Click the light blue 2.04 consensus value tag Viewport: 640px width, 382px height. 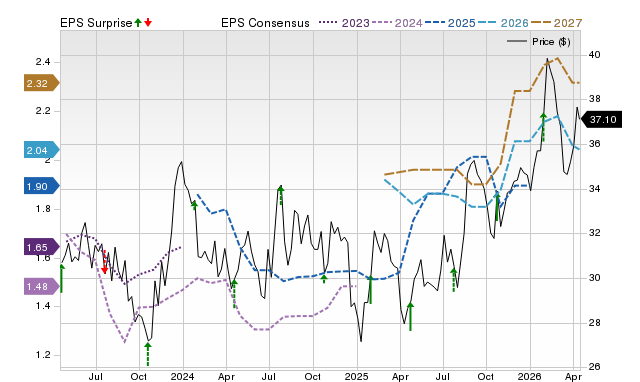click(42, 150)
